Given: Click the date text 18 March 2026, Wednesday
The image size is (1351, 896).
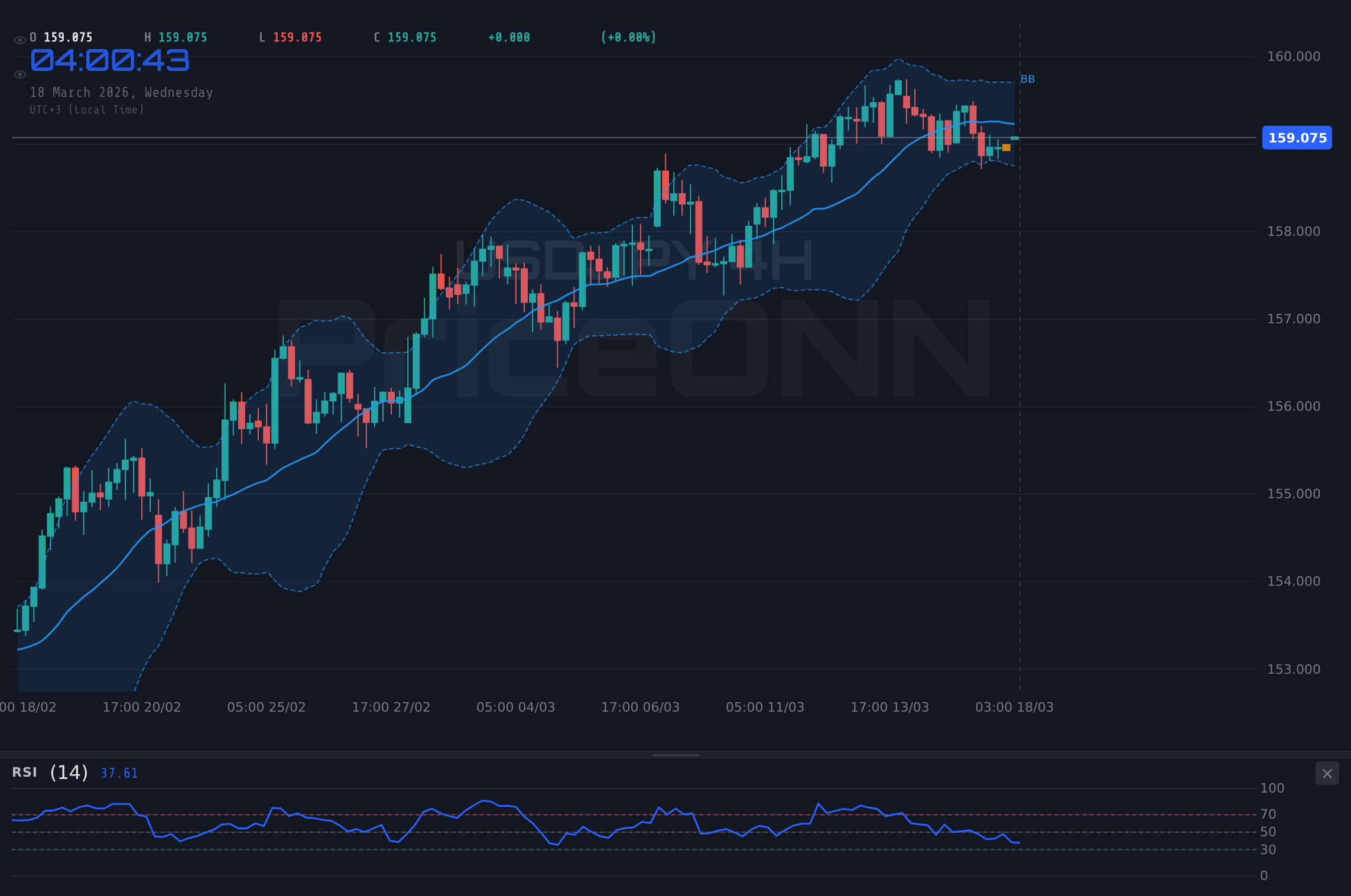Looking at the screenshot, I should [121, 93].
